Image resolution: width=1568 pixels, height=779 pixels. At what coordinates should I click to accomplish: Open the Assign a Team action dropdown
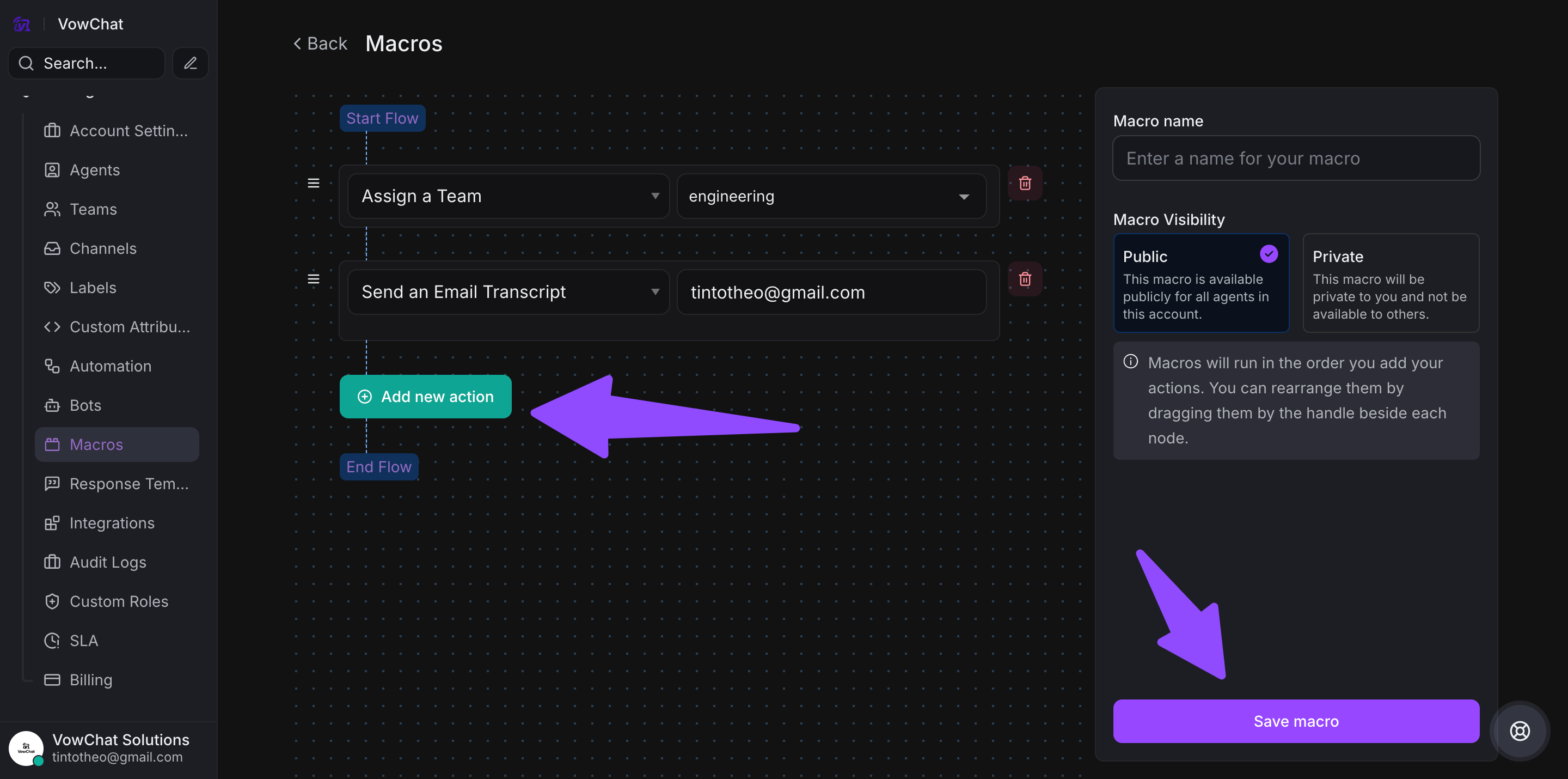point(509,196)
